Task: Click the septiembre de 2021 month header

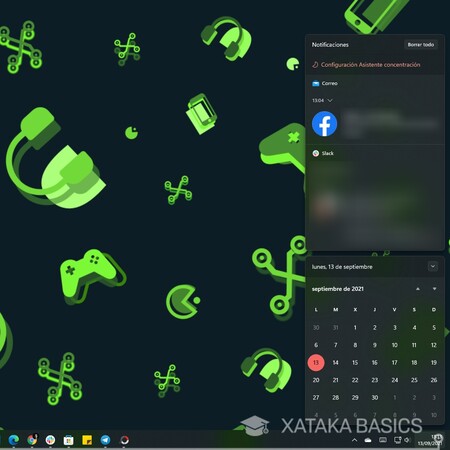Action: click(338, 289)
